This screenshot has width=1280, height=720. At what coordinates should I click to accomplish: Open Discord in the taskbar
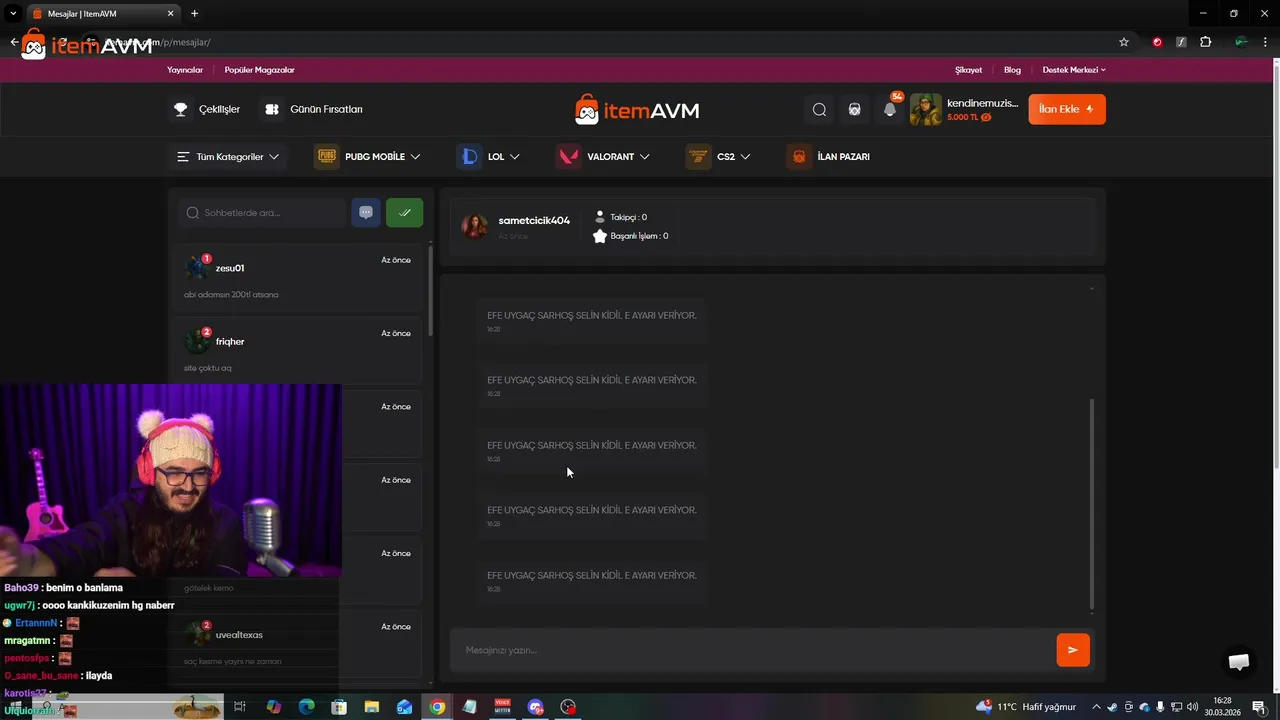535,707
